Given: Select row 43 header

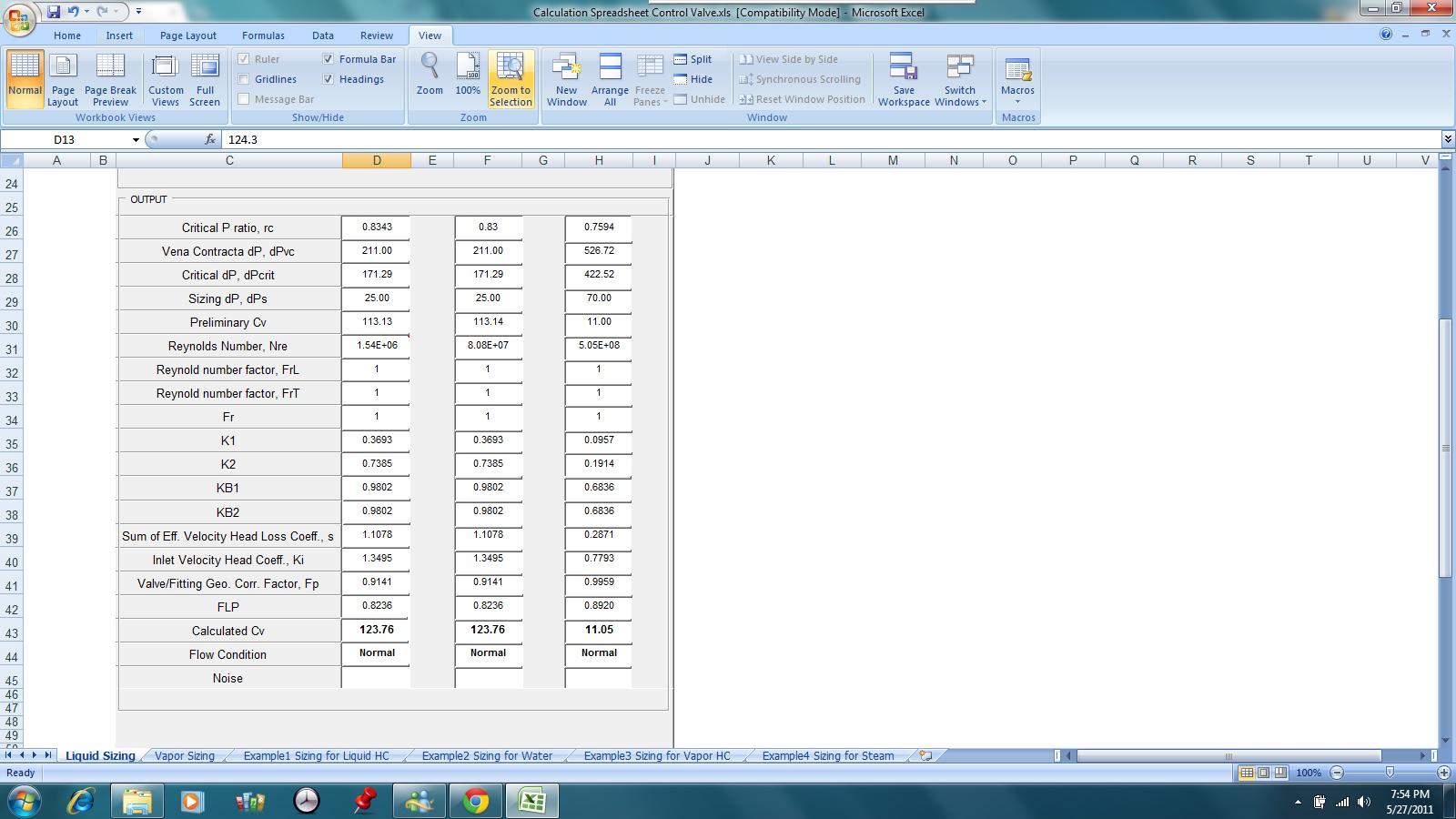Looking at the screenshot, I should pyautogui.click(x=12, y=633).
